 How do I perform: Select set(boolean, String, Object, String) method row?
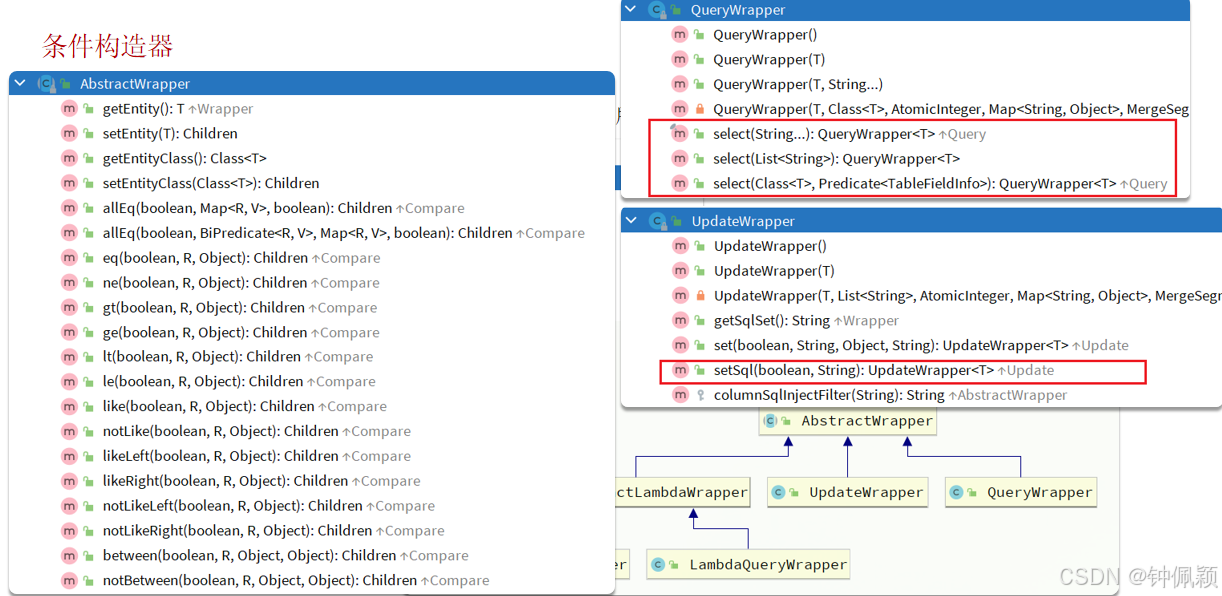pyautogui.click(x=921, y=345)
